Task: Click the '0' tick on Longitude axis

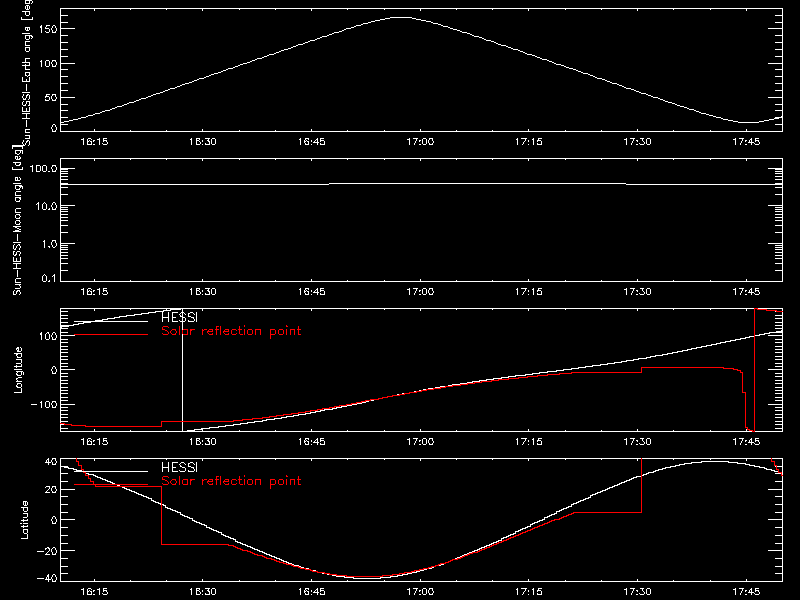Action: (54, 370)
